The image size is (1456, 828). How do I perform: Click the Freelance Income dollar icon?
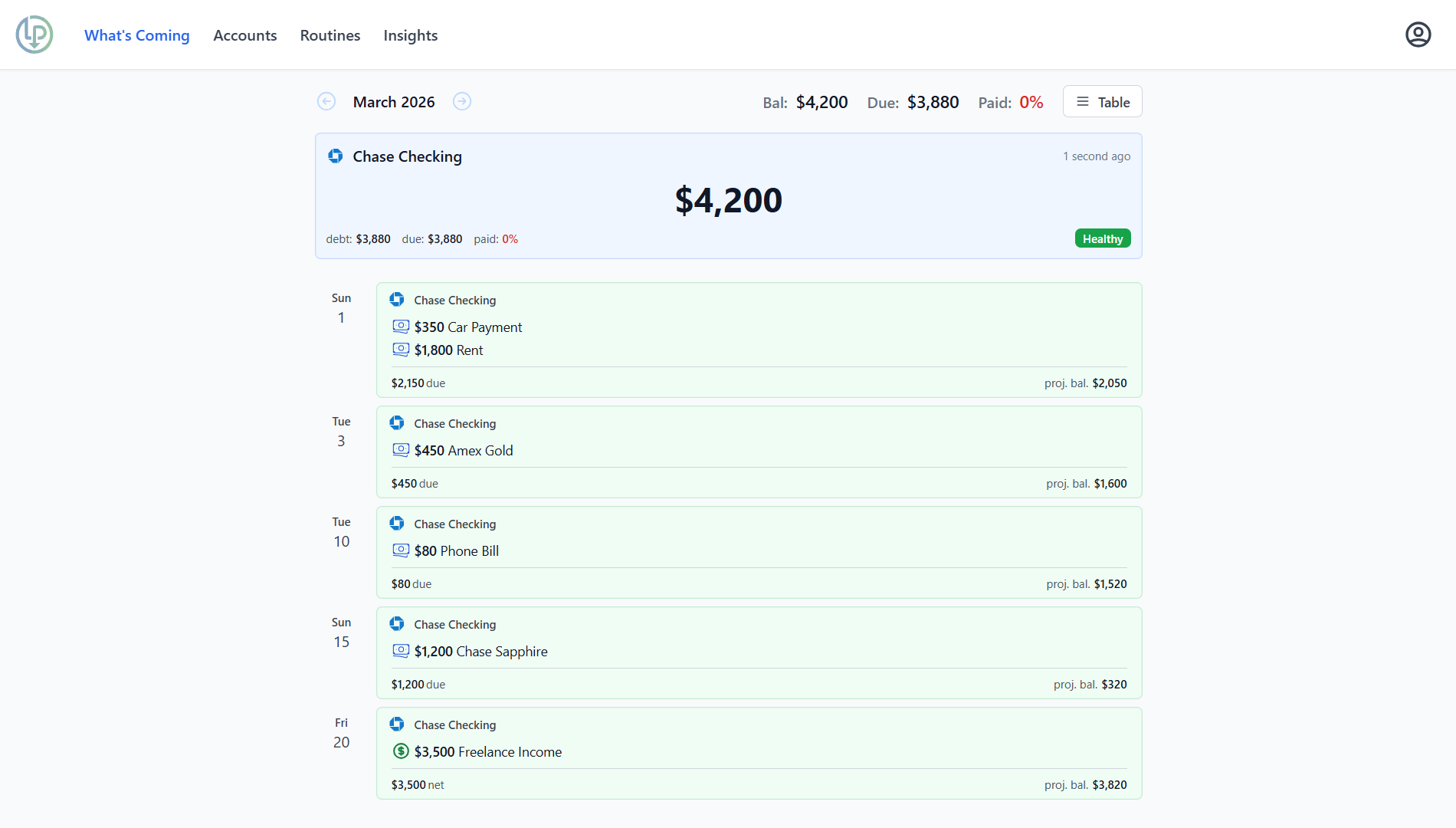click(401, 751)
